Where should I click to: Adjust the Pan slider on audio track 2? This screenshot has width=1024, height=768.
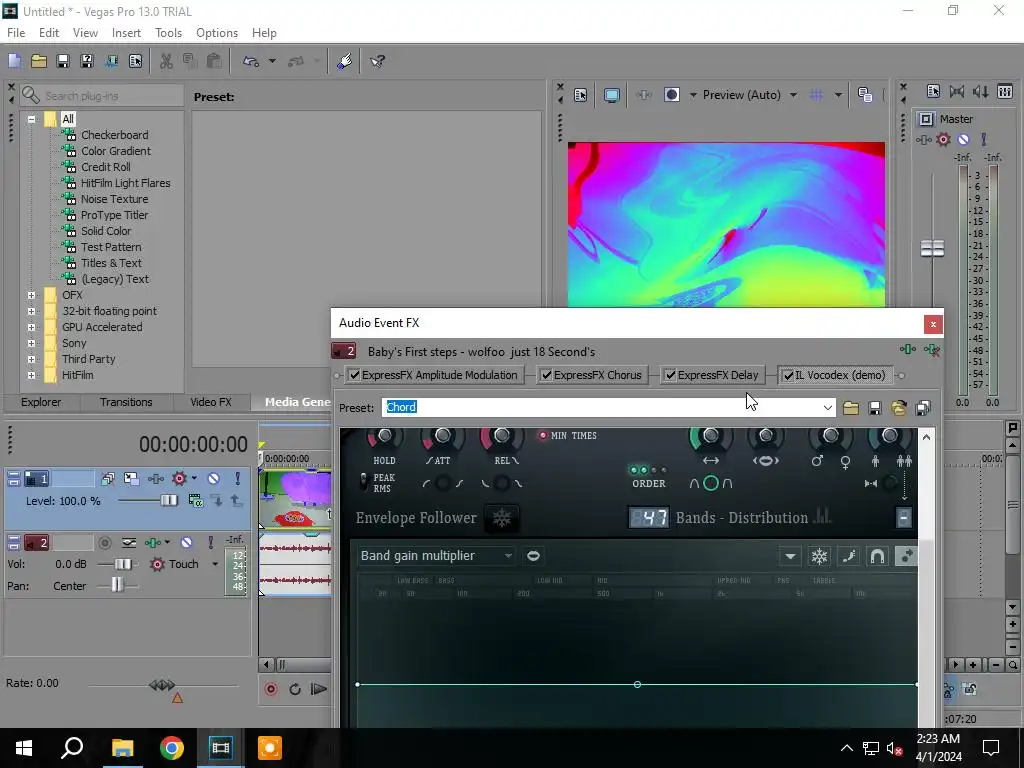(x=117, y=585)
